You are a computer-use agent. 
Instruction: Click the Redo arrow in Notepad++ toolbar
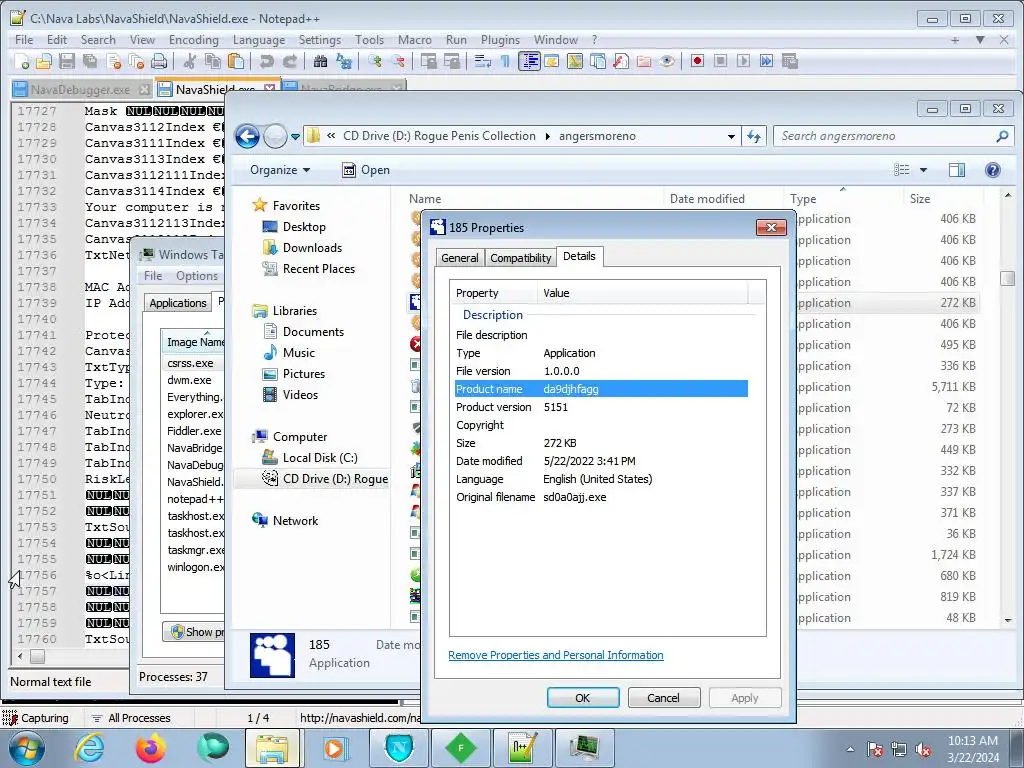click(x=289, y=61)
